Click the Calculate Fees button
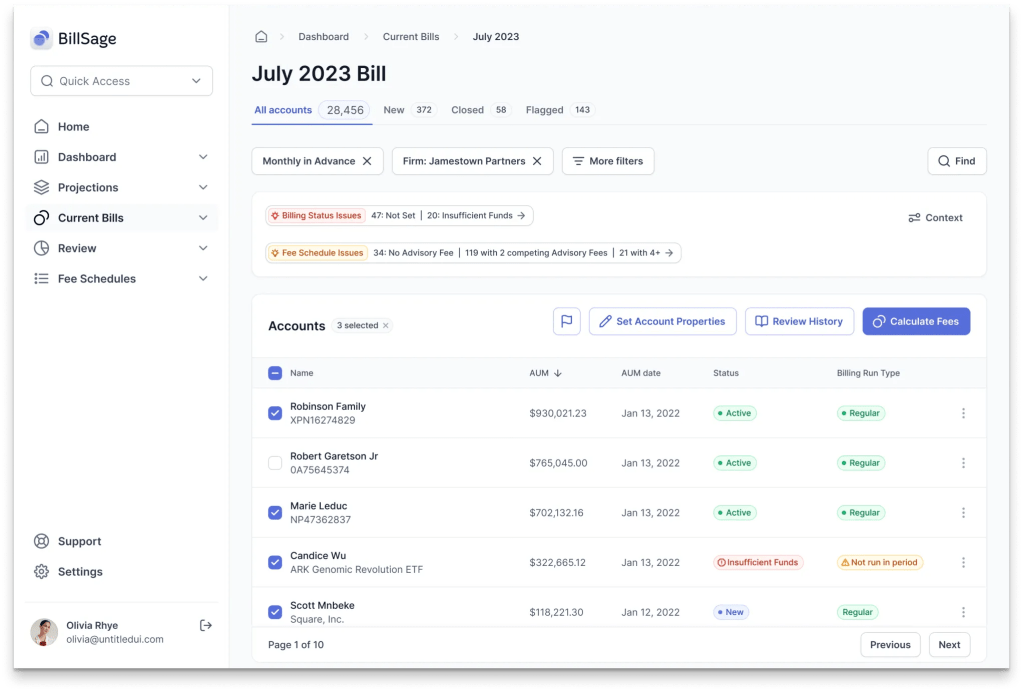Image resolution: width=1023 pixels, height=691 pixels. (915, 321)
